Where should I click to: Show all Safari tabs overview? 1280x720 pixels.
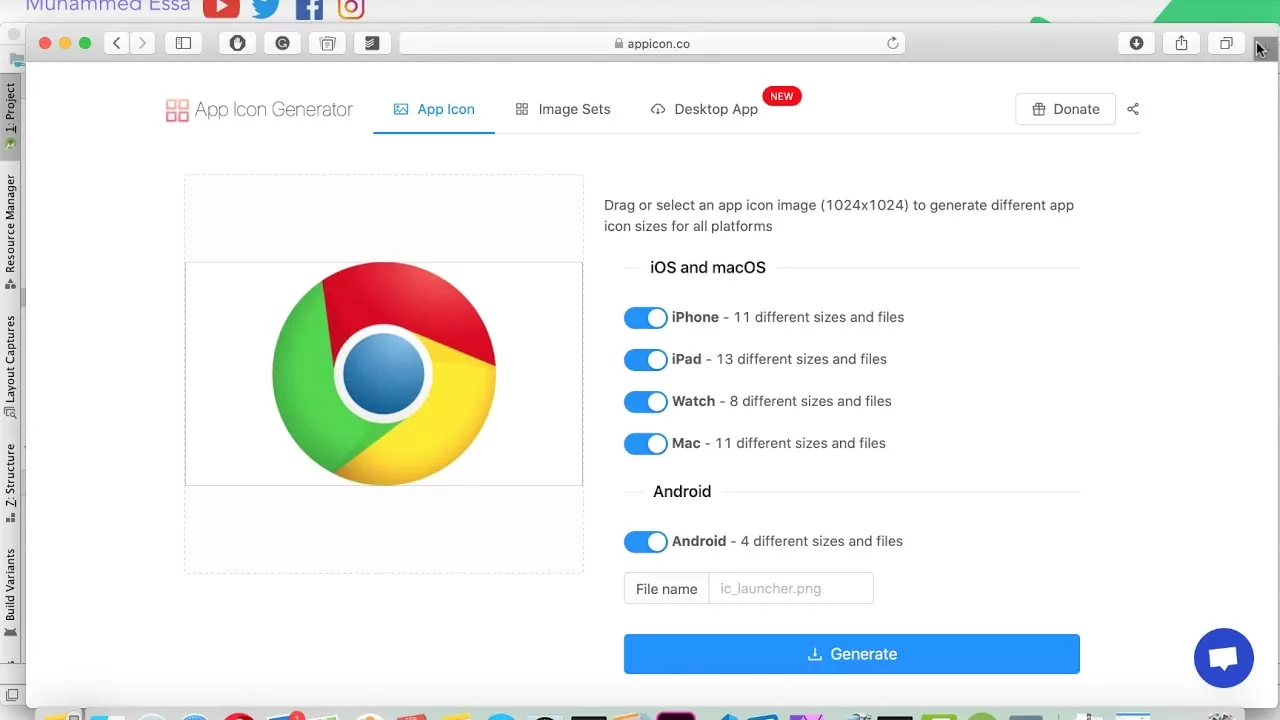point(1226,43)
